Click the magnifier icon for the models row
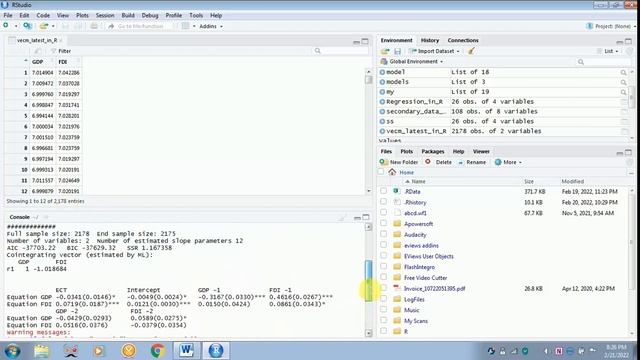Image resolution: width=640 pixels, height=360 pixels. click(623, 82)
